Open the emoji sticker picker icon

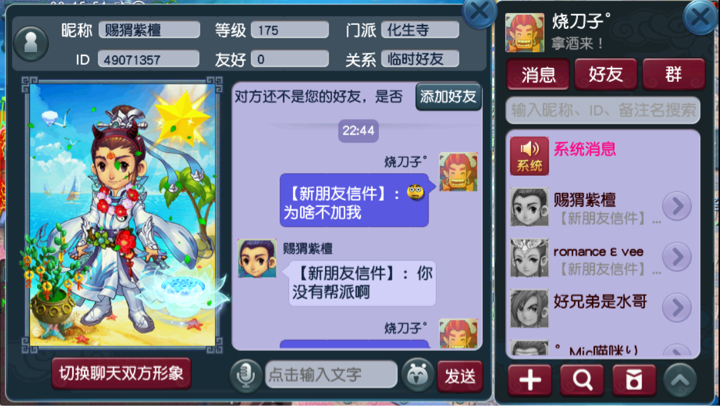pos(418,375)
